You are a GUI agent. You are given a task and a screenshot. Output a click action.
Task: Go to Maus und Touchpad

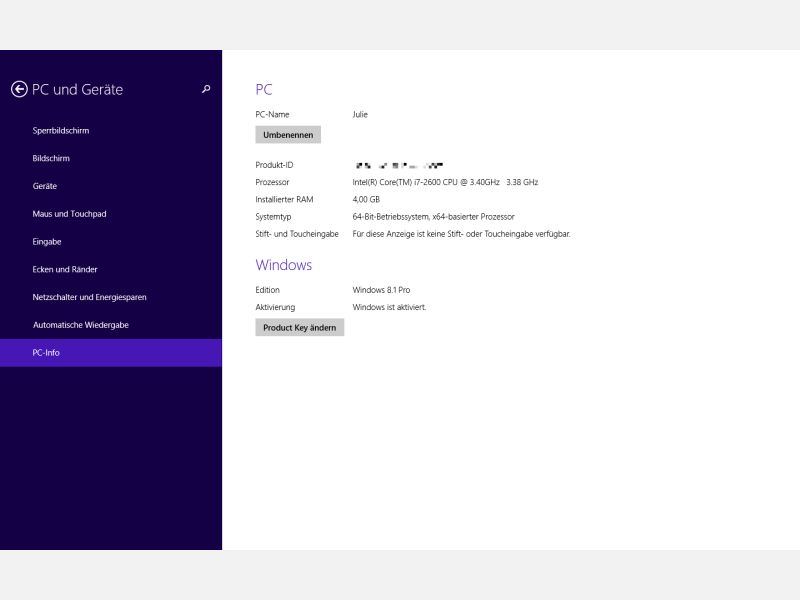69,214
